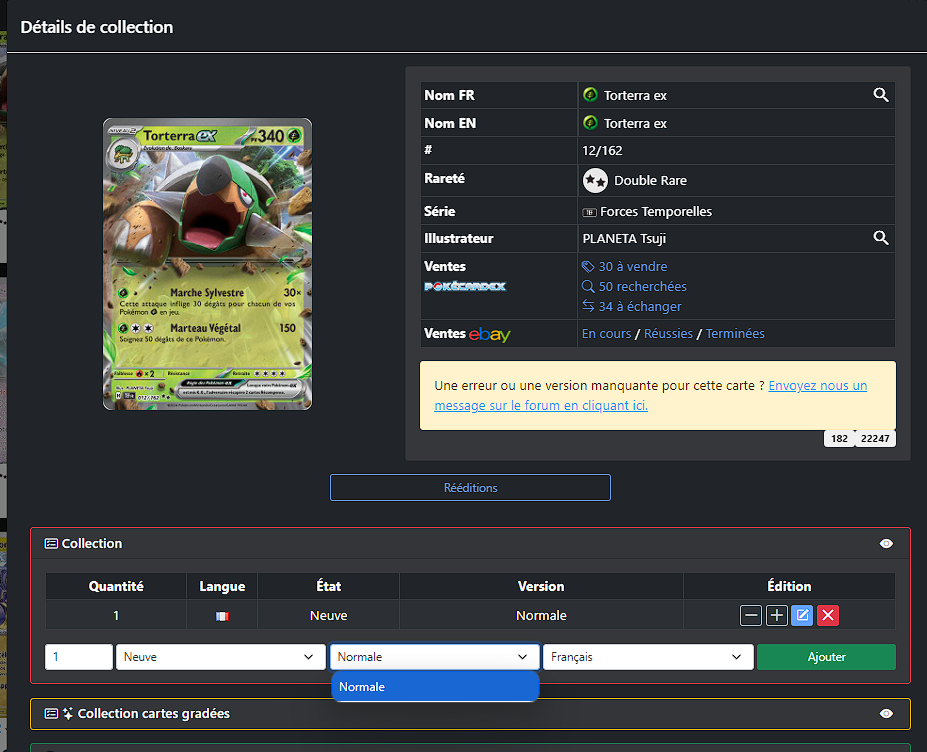
Task: Open eBay Terminées sales link
Action: coord(735,333)
